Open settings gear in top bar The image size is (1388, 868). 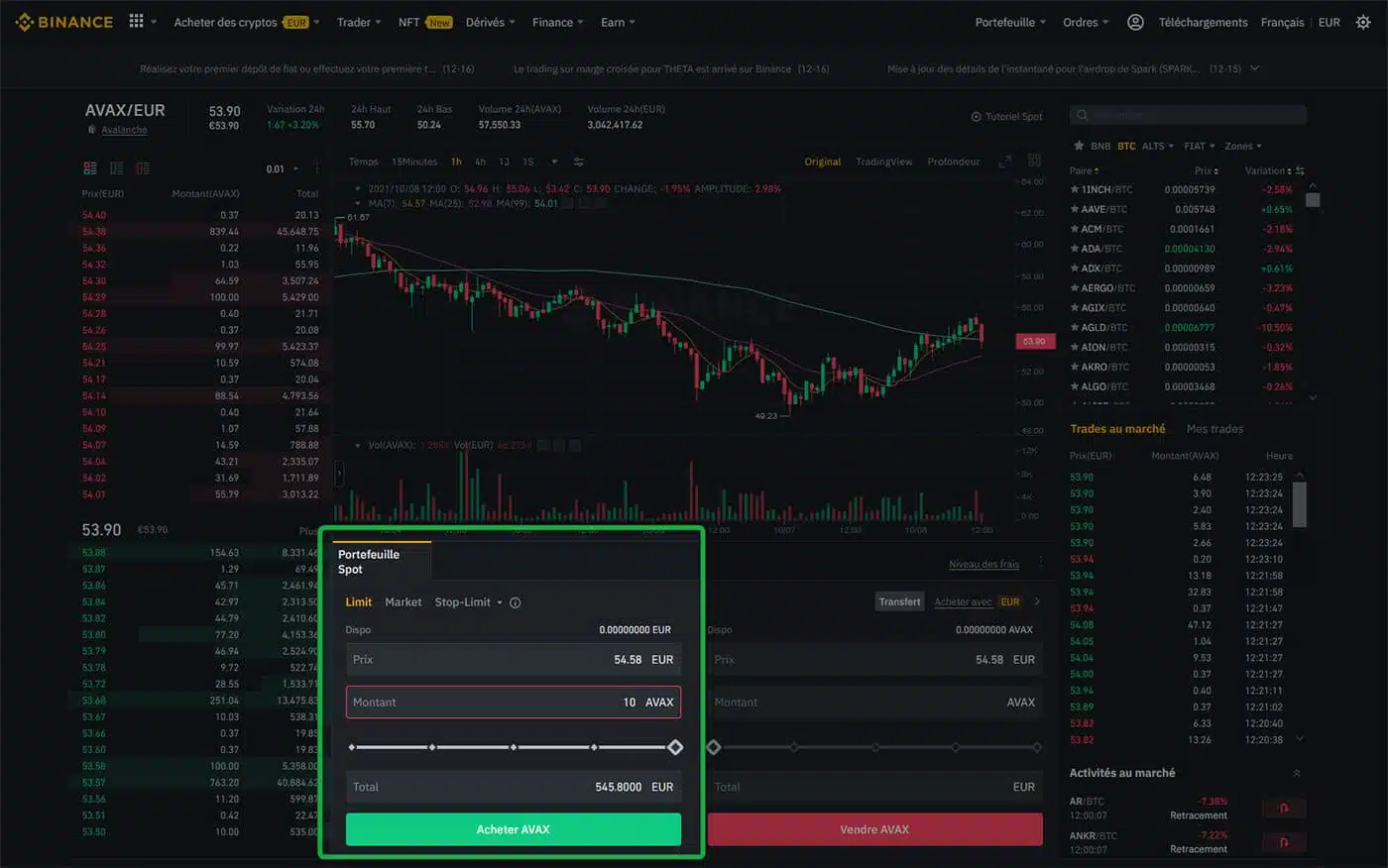1363,22
